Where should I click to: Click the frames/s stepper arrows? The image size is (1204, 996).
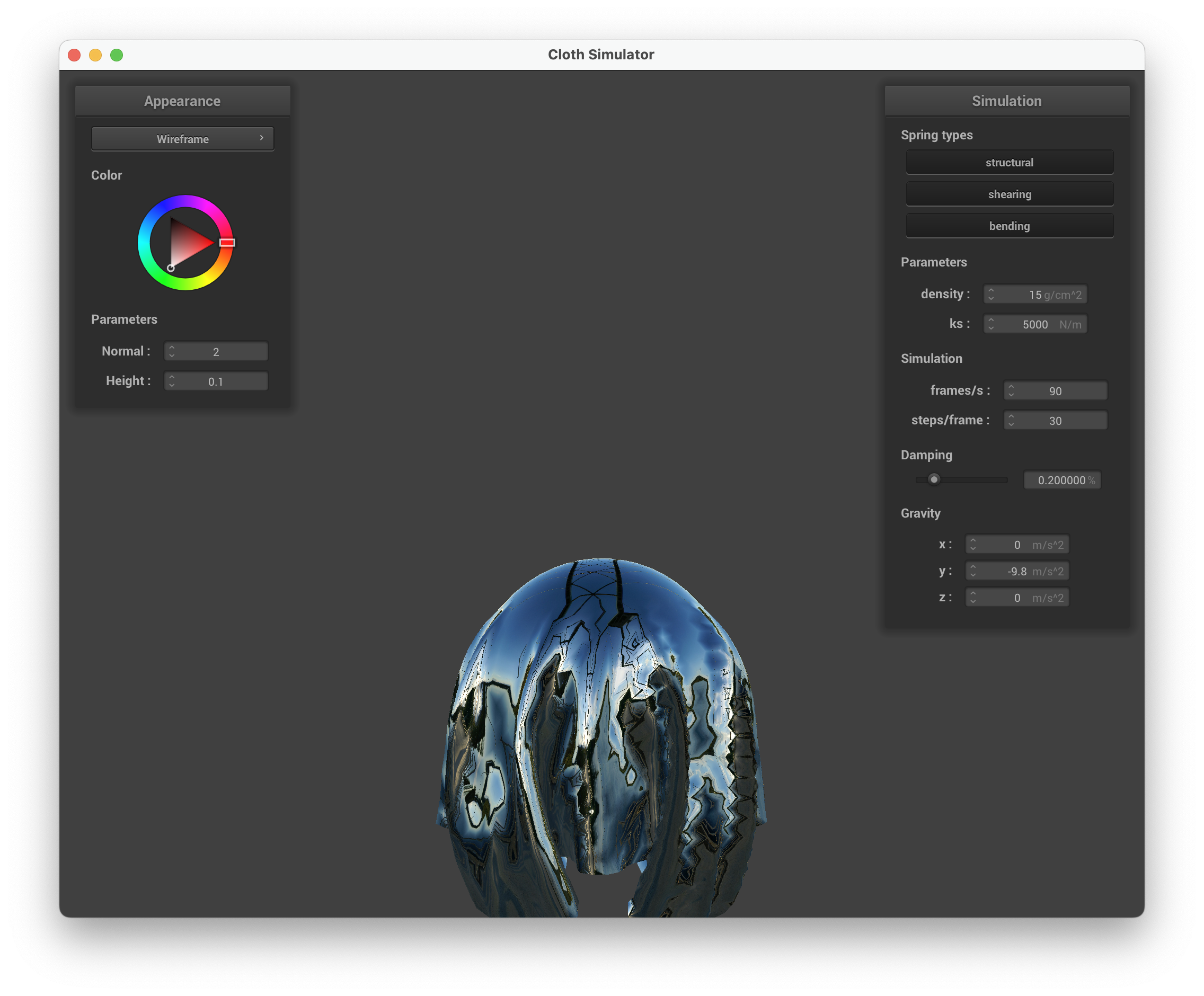point(1011,390)
